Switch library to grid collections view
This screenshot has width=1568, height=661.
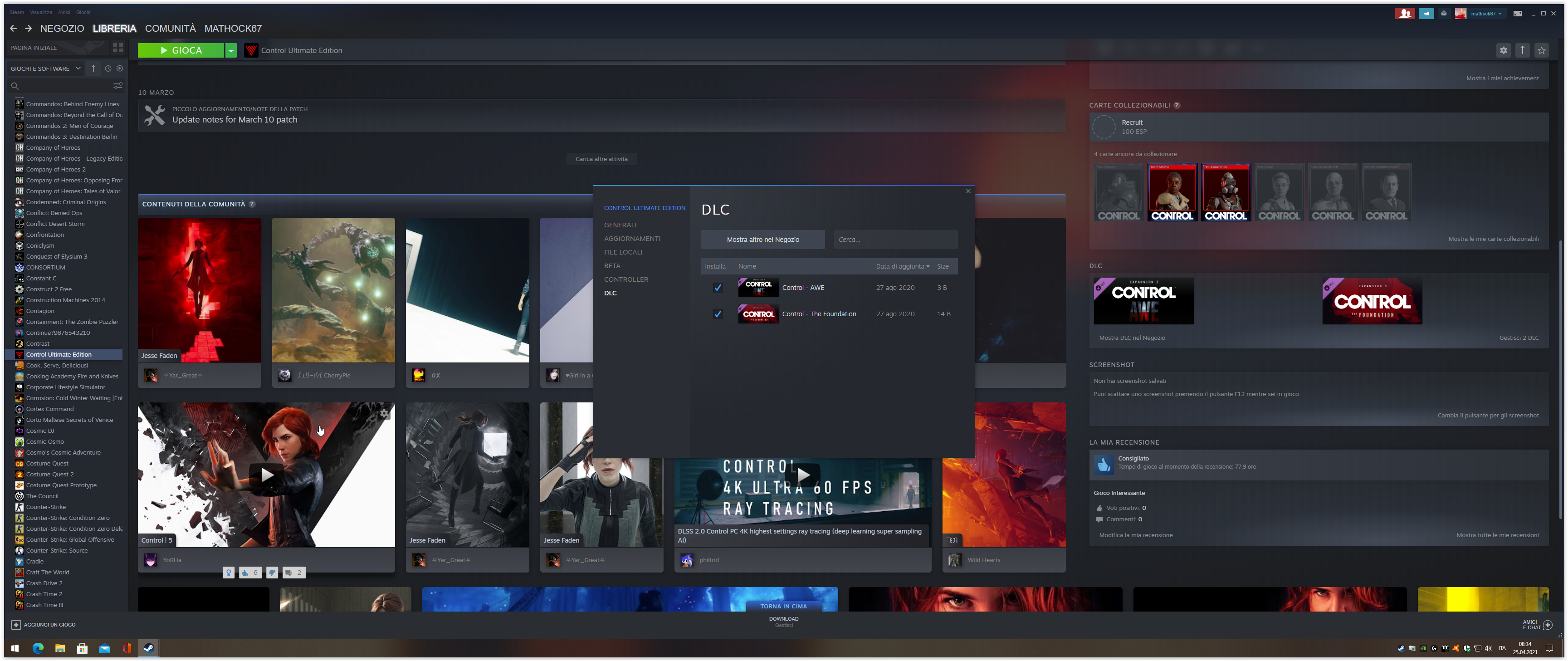[x=117, y=48]
